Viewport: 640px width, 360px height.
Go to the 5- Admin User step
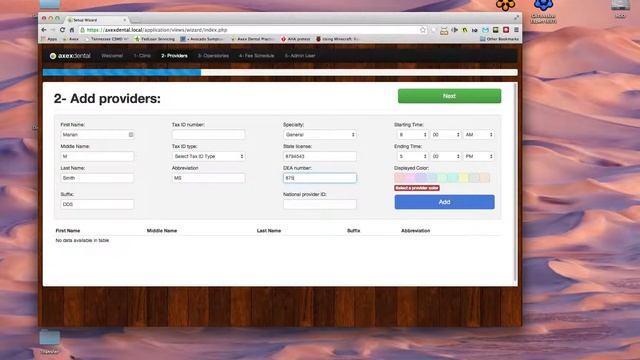pyautogui.click(x=300, y=56)
